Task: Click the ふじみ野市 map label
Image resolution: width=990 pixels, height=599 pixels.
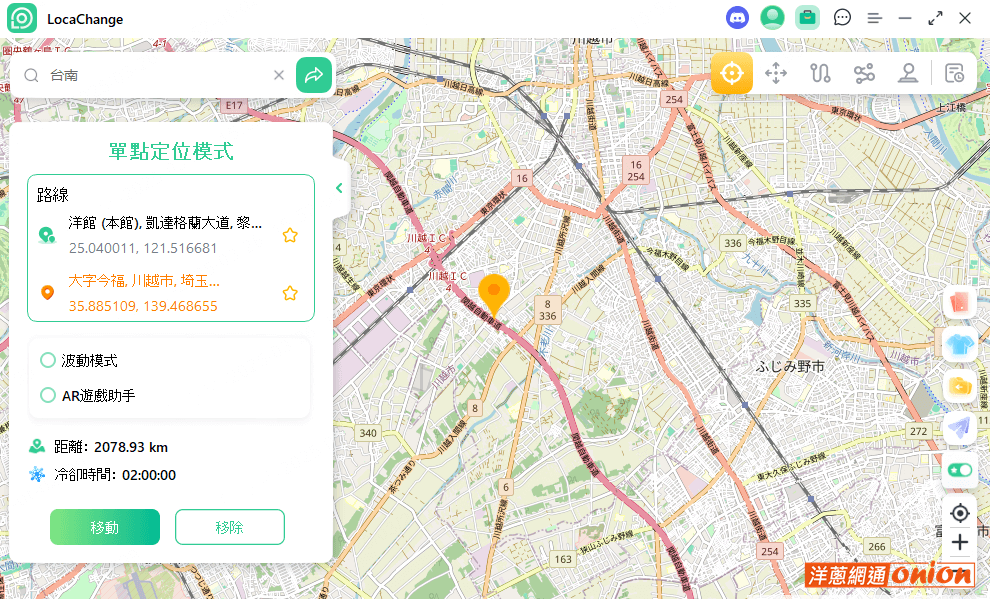Action: pyautogui.click(x=790, y=367)
